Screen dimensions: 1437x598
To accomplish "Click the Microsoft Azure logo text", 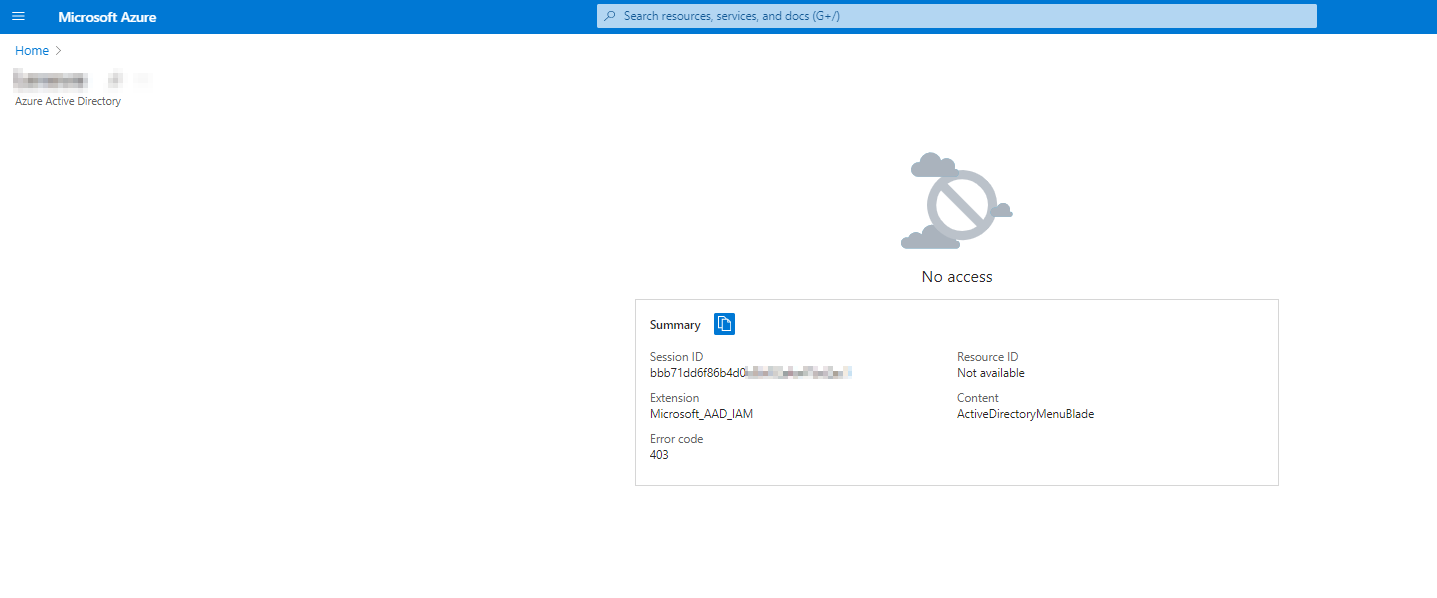I will pyautogui.click(x=107, y=17).
